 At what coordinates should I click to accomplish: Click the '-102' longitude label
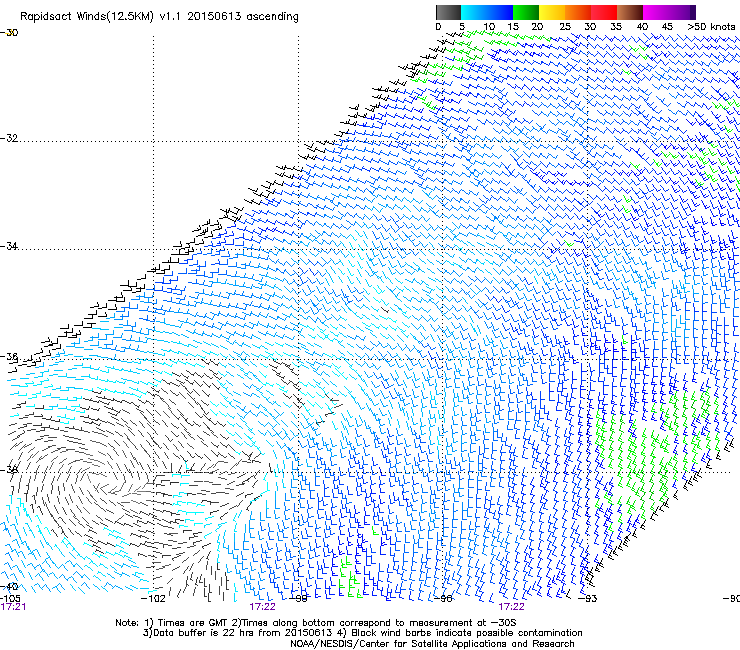click(153, 598)
